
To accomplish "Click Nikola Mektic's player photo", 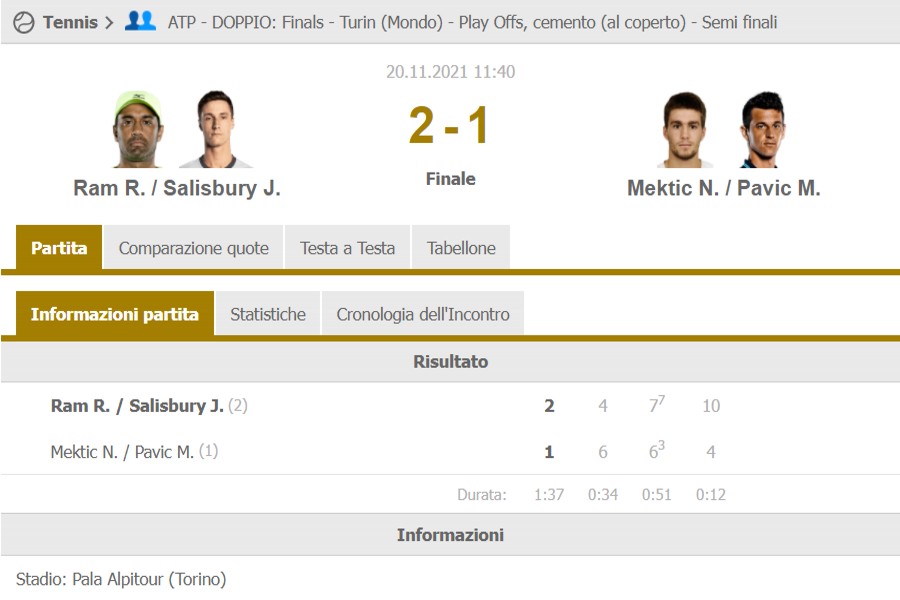I will pyautogui.click(x=685, y=129).
